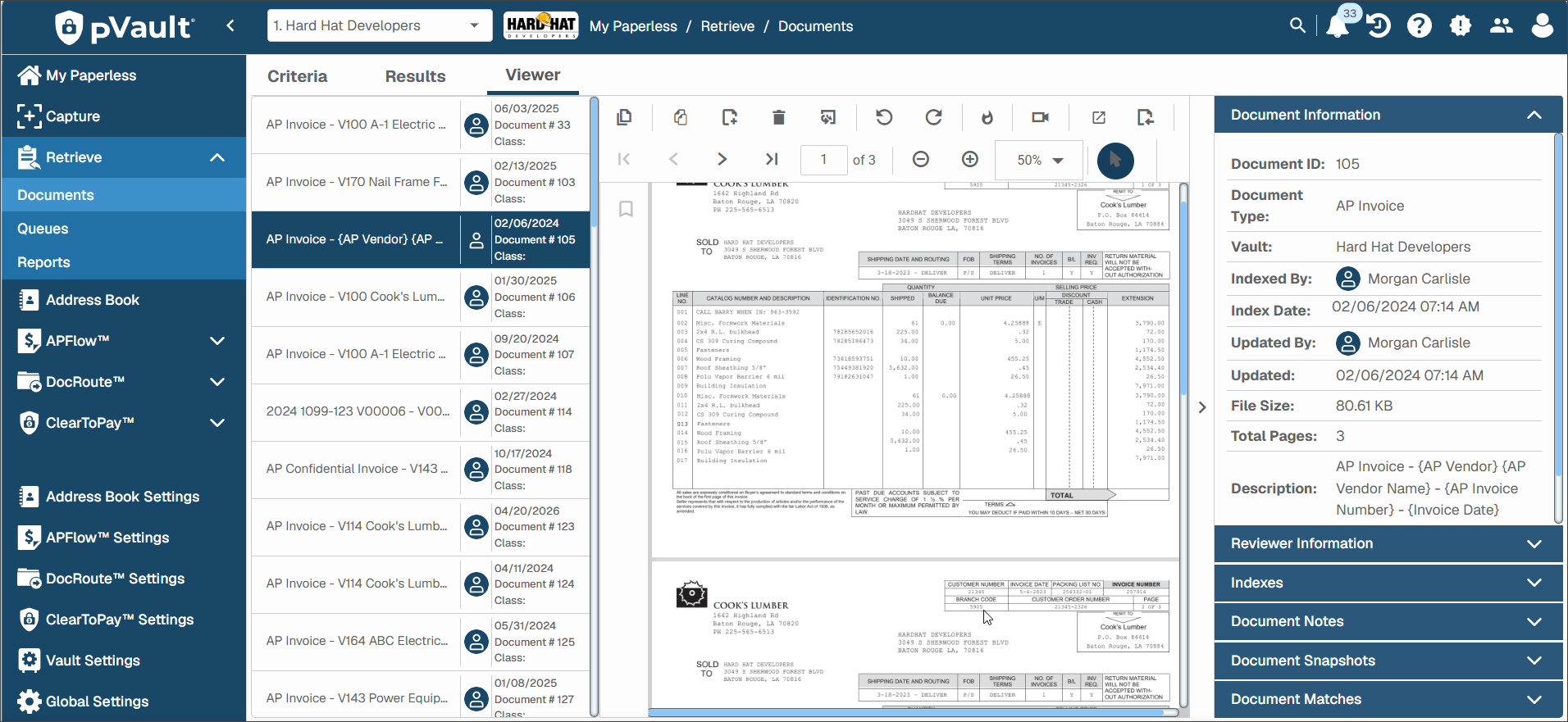The height and width of the screenshot is (722, 1568).
Task: Click the flame icon in viewer toolbar
Action: coord(987,117)
